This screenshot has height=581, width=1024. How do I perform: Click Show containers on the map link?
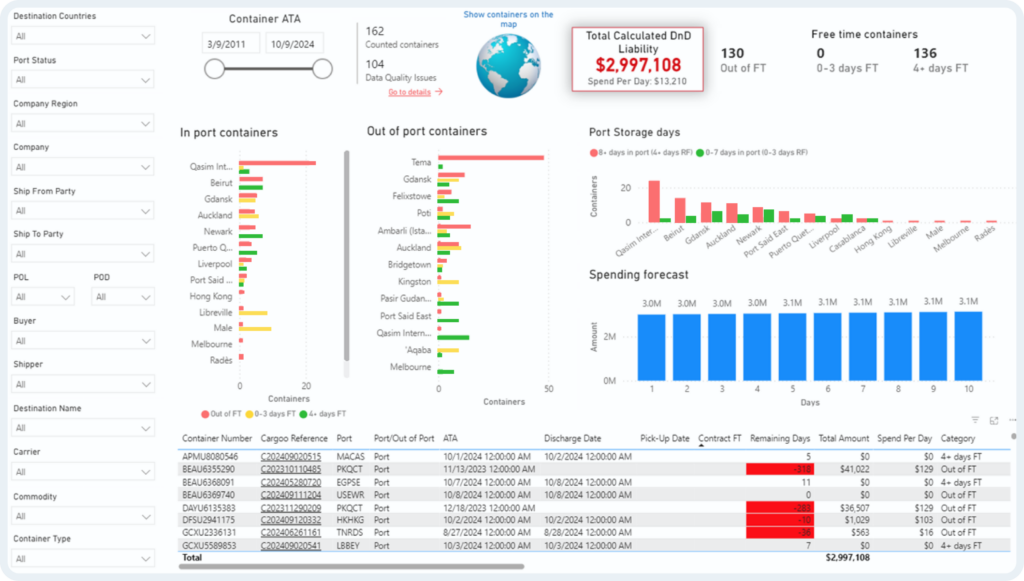(x=508, y=19)
